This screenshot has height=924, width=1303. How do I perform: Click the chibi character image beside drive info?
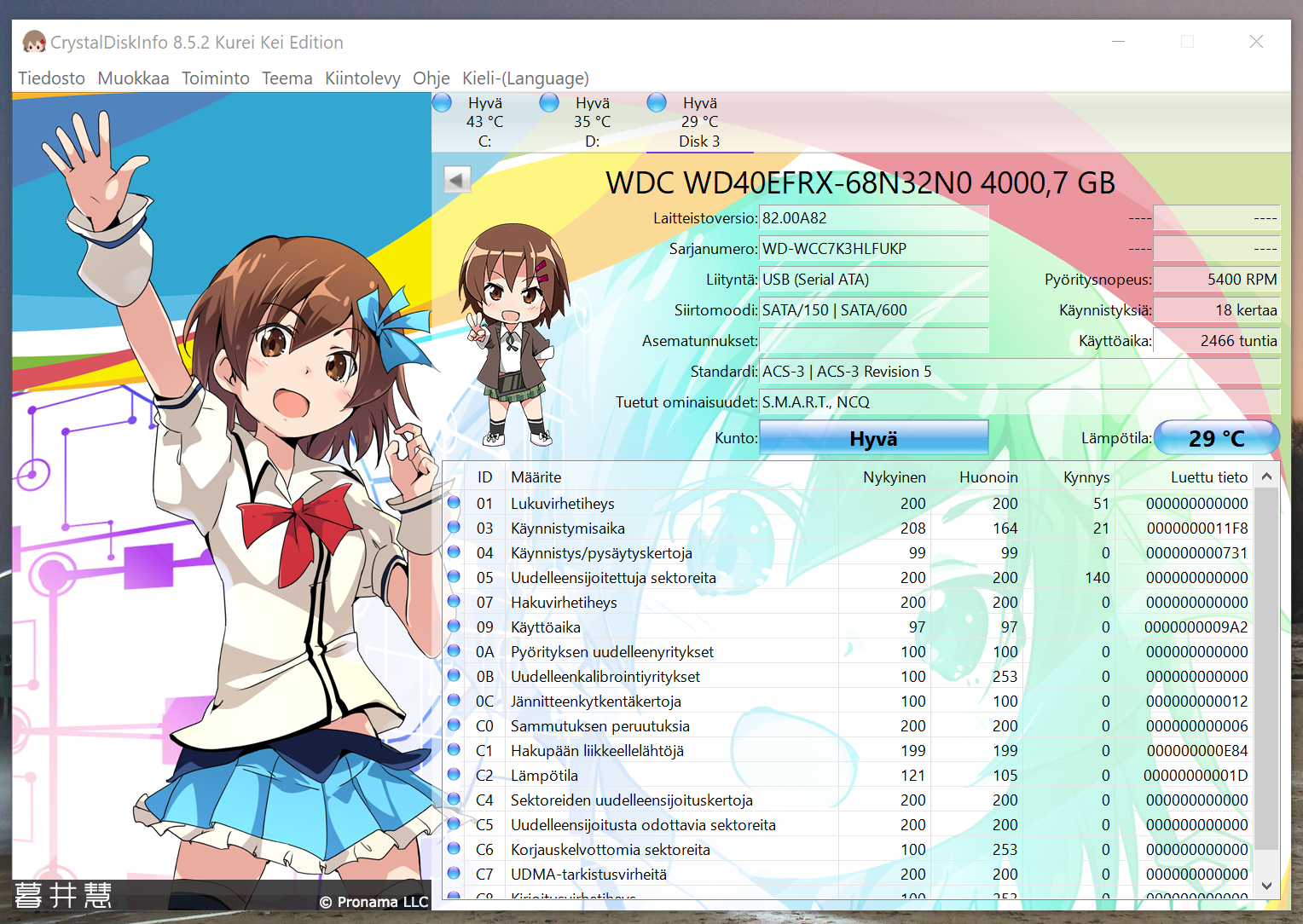[x=513, y=335]
